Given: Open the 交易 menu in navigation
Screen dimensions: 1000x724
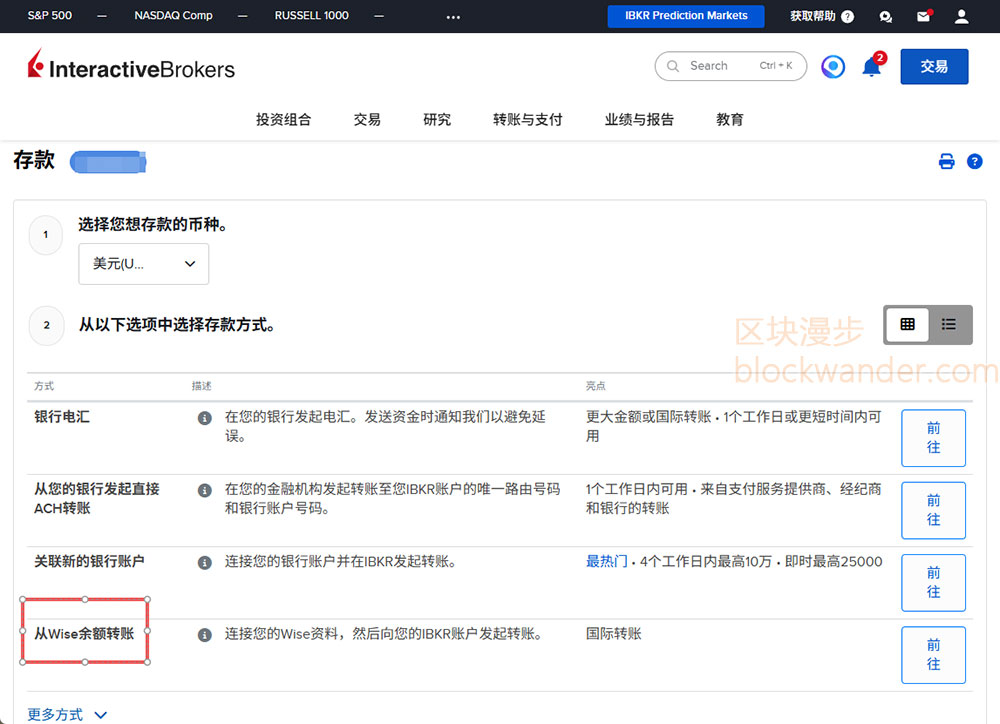Looking at the screenshot, I should [367, 119].
